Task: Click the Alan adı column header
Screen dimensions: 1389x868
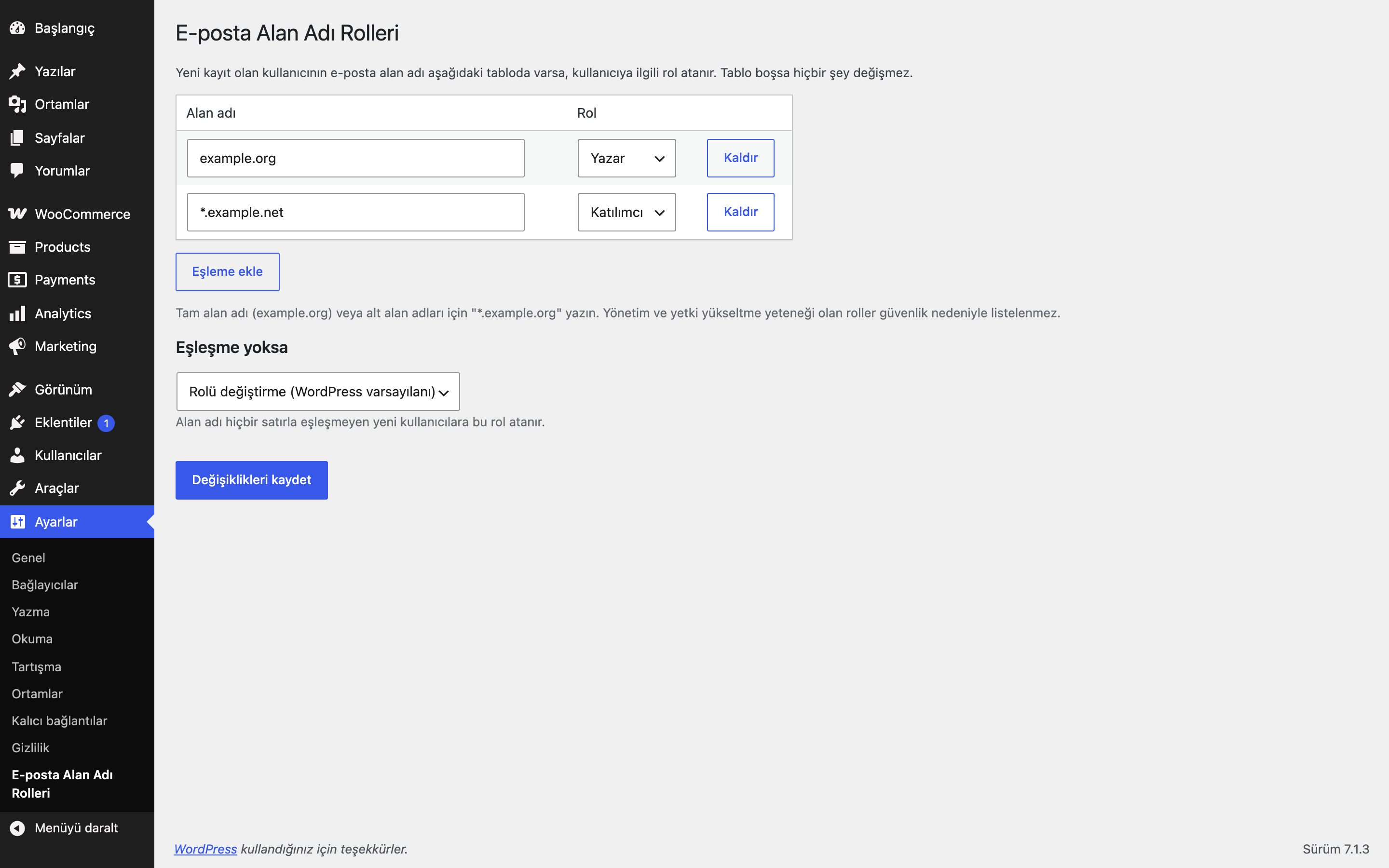Action: pyautogui.click(x=211, y=113)
